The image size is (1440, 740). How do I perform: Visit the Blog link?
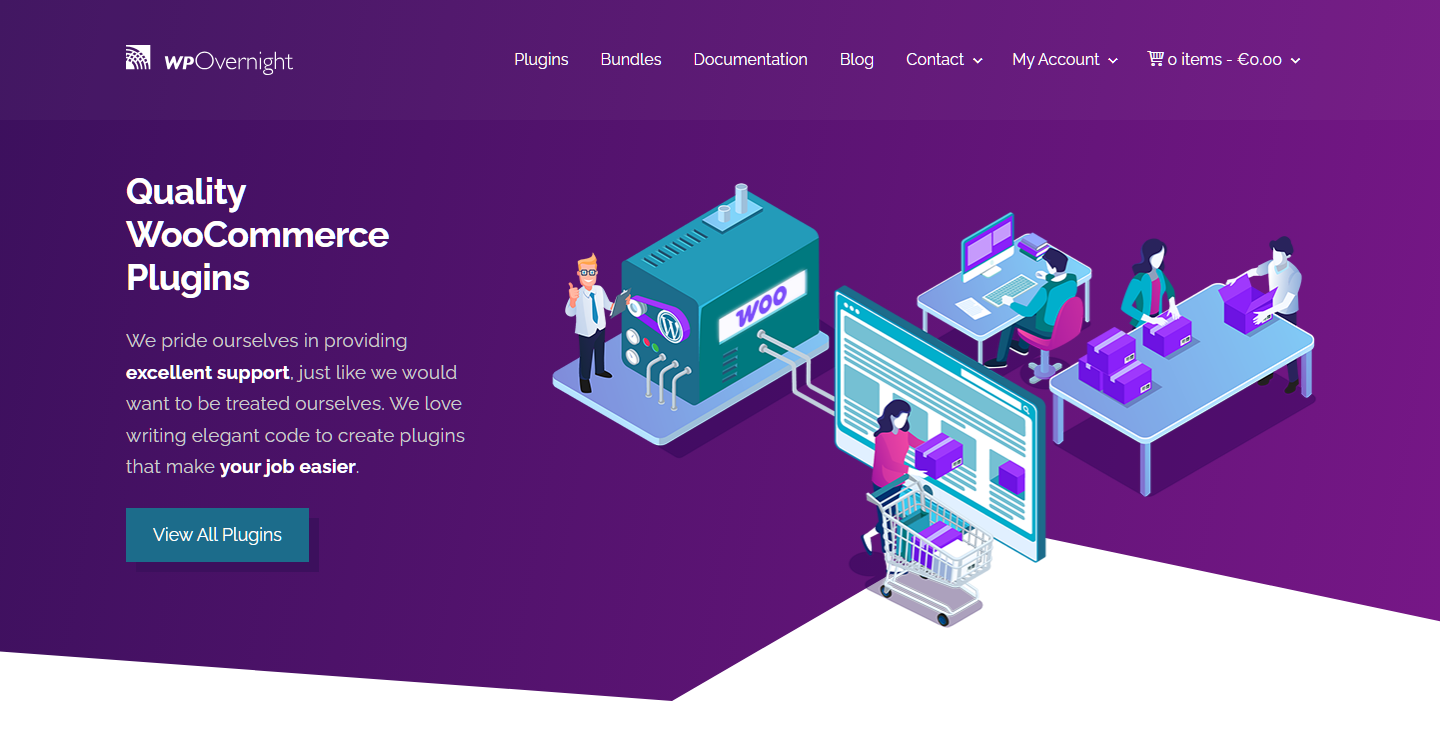[857, 60]
